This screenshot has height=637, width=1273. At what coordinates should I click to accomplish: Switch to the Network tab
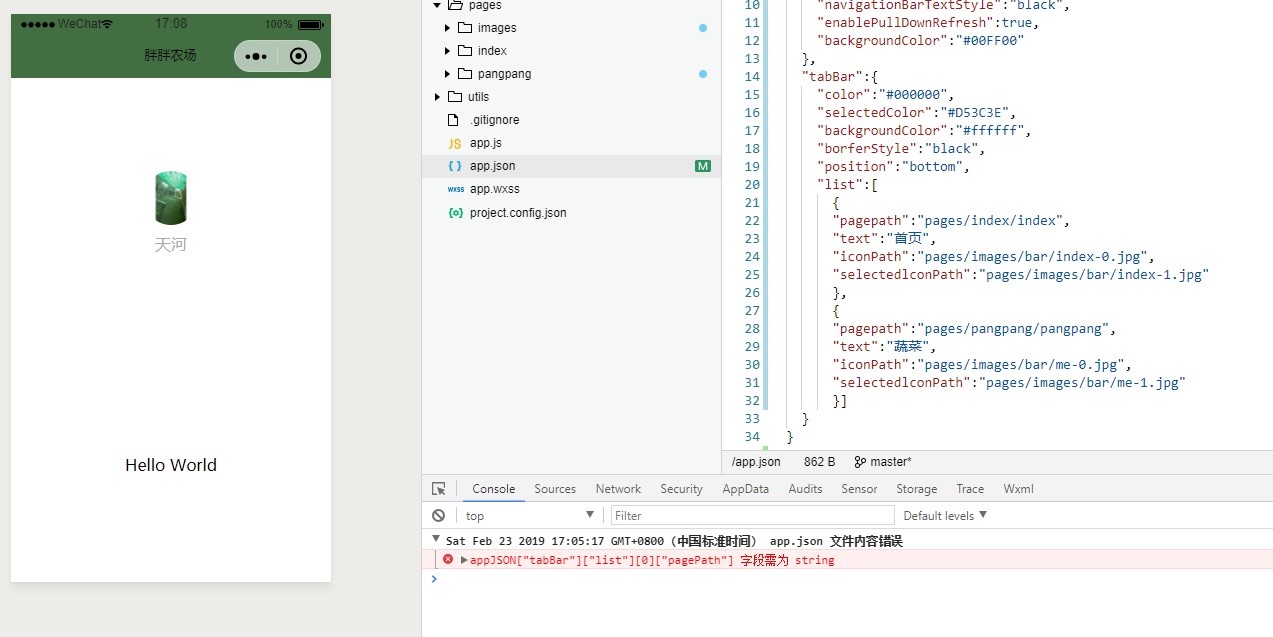click(x=618, y=489)
